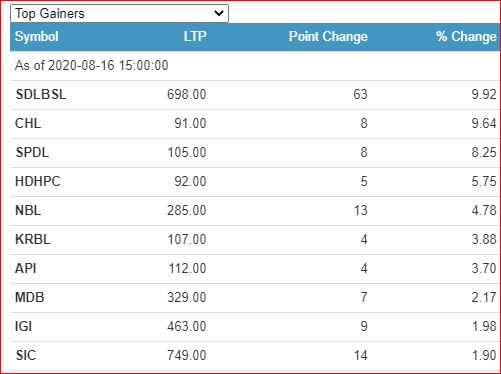Open the SIC stock symbol
501x374 pixels.
(x=26, y=355)
